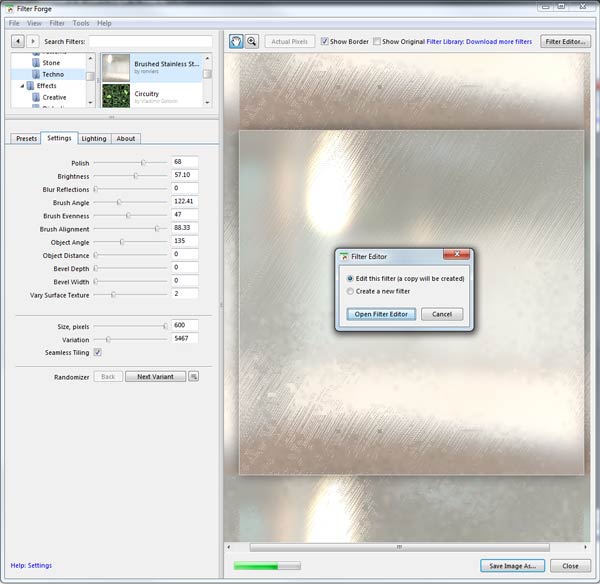600x584 pixels.
Task: Open the randomizer settings icon
Action: (x=194, y=377)
